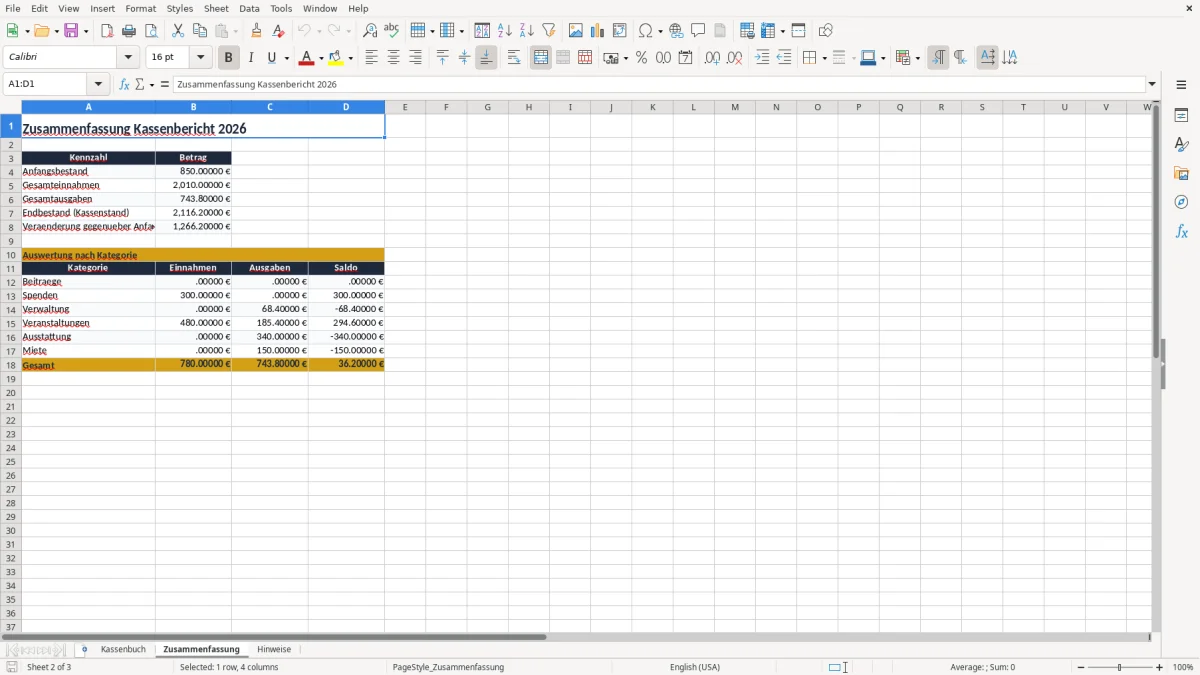Open Find & Replace
1200x675 pixels.
pos(370,31)
